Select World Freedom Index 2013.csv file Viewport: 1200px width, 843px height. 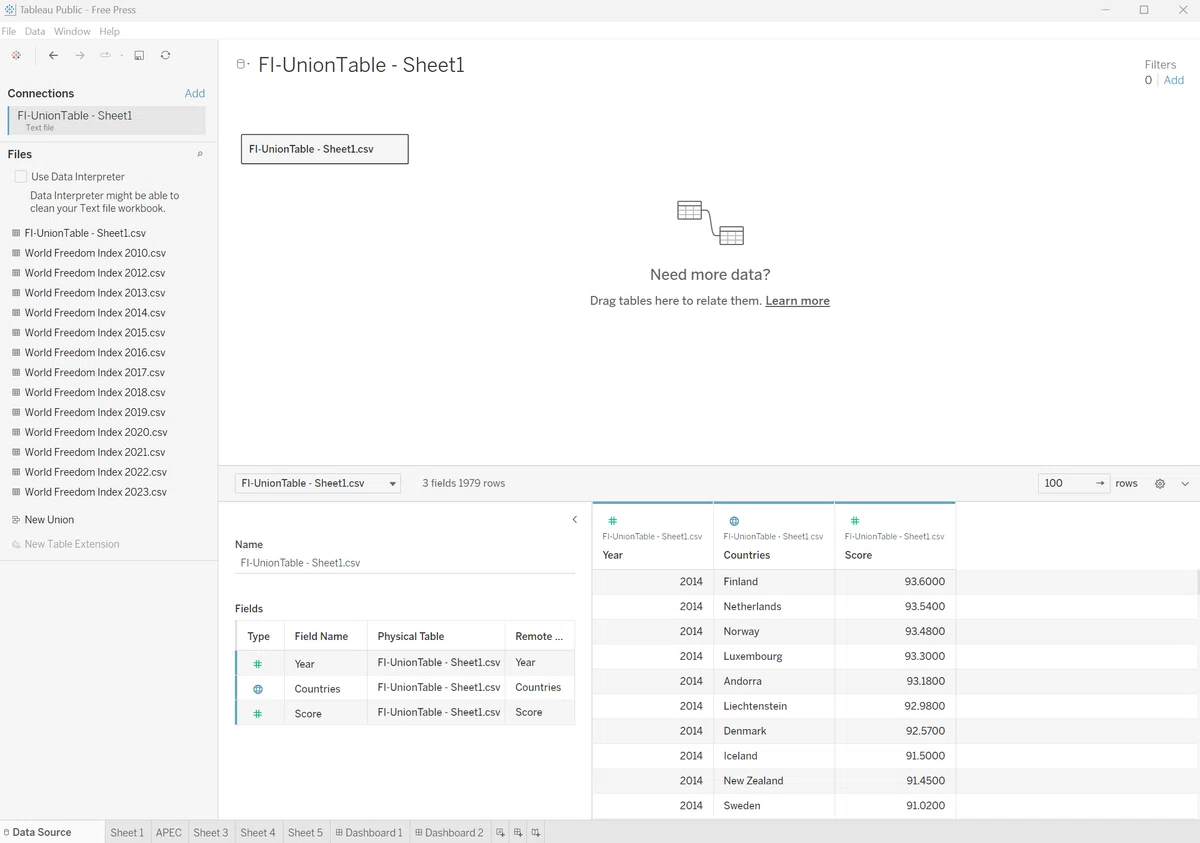[95, 293]
